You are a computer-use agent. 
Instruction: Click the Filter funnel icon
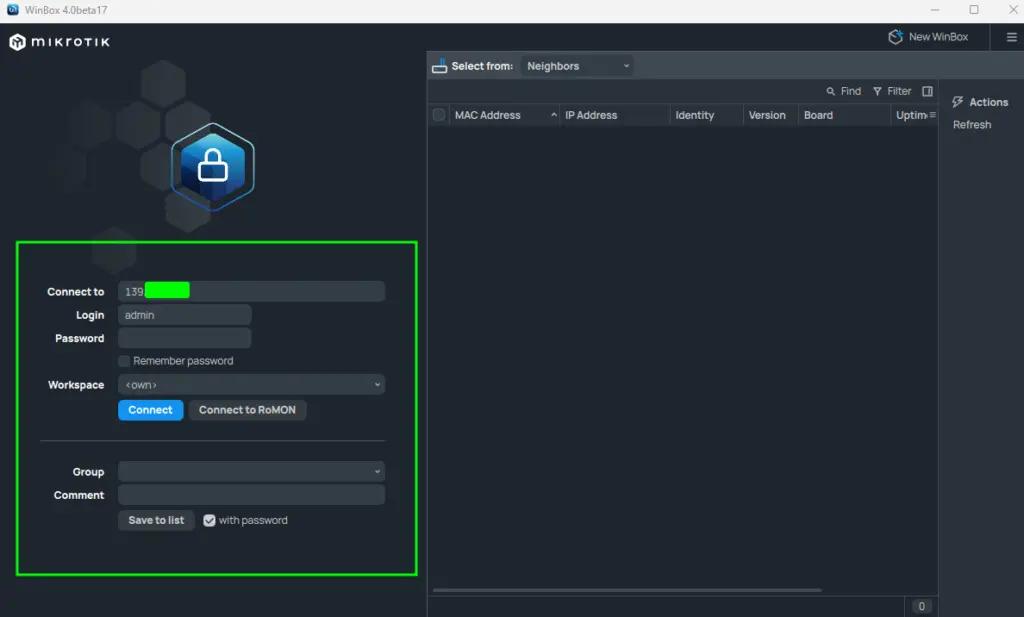click(877, 91)
